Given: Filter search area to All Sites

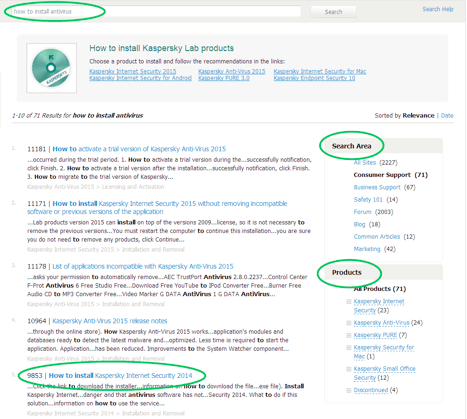Looking at the screenshot, I should (365, 163).
